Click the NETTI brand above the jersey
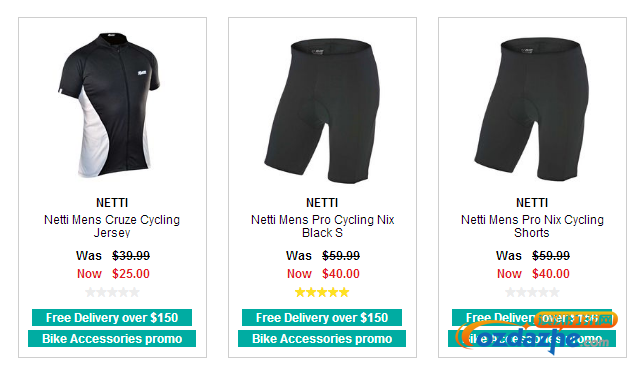The image size is (640, 367). tap(112, 202)
